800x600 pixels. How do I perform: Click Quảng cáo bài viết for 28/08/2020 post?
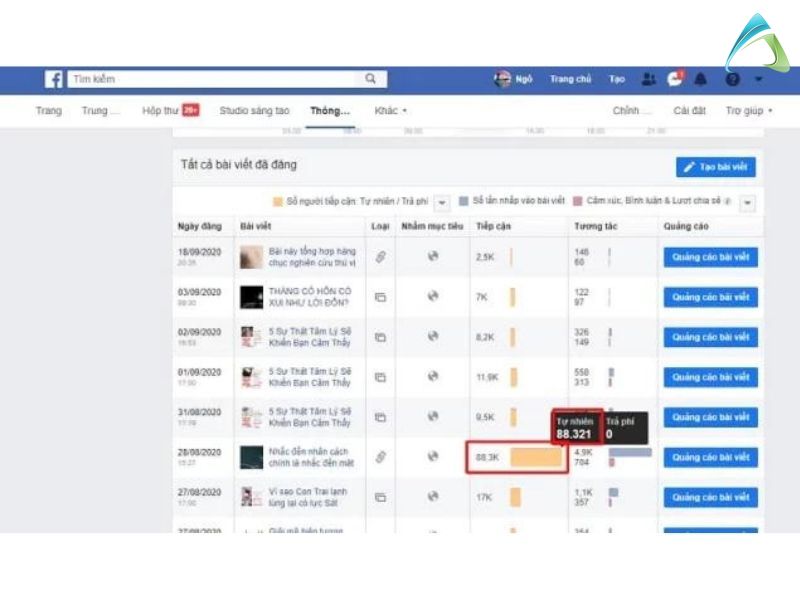coord(710,457)
